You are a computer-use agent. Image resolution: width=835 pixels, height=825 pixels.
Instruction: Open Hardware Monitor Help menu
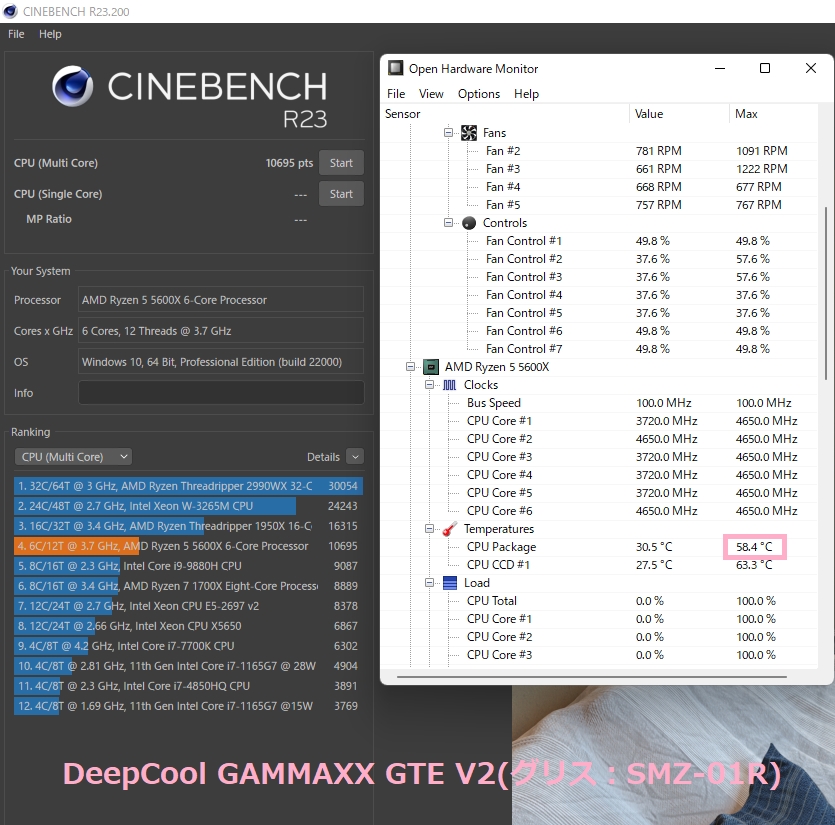pyautogui.click(x=526, y=94)
